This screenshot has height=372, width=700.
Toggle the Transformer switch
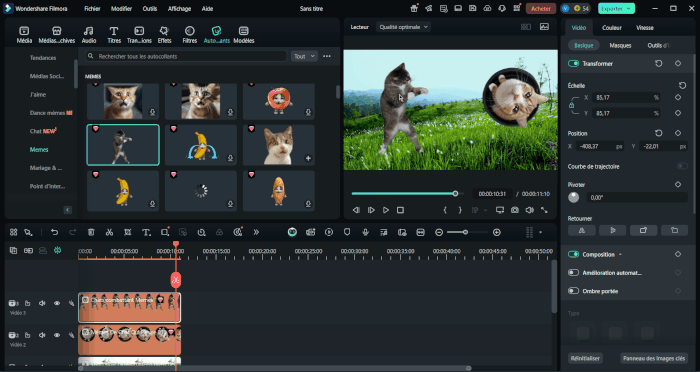[x=573, y=63]
